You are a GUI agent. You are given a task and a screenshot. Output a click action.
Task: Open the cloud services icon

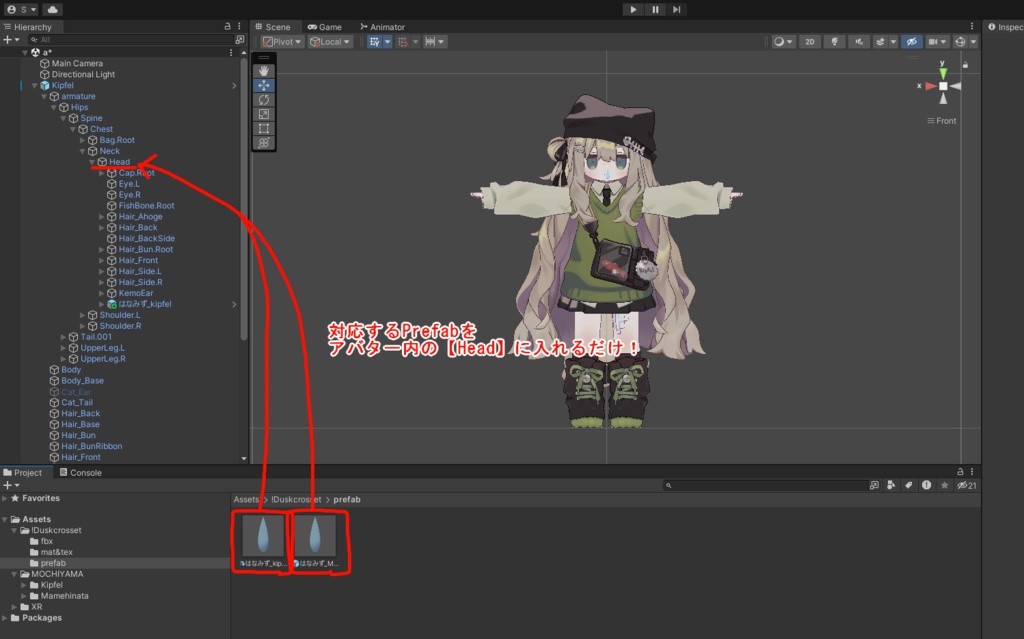[x=52, y=9]
